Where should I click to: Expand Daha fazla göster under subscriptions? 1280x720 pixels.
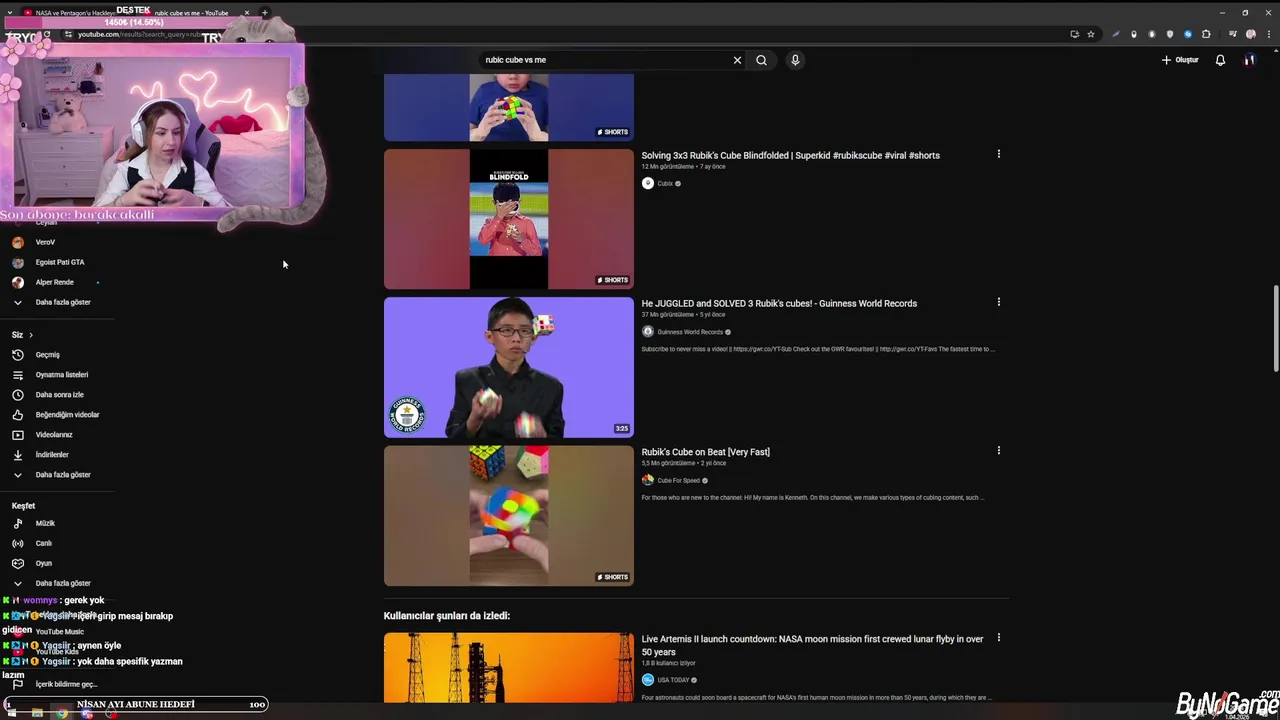58,302
